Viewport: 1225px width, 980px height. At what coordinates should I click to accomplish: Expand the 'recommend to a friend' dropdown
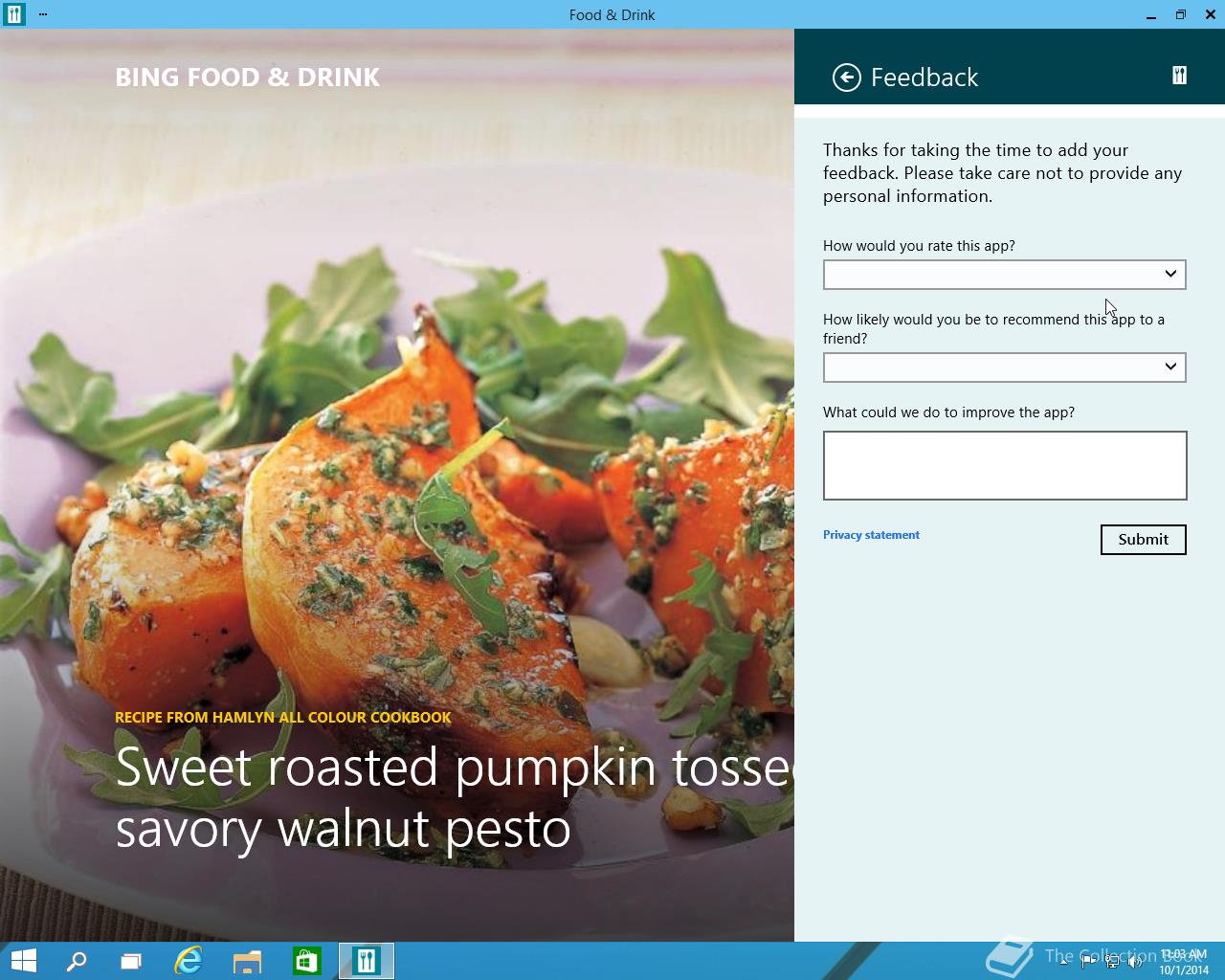pos(1004,367)
